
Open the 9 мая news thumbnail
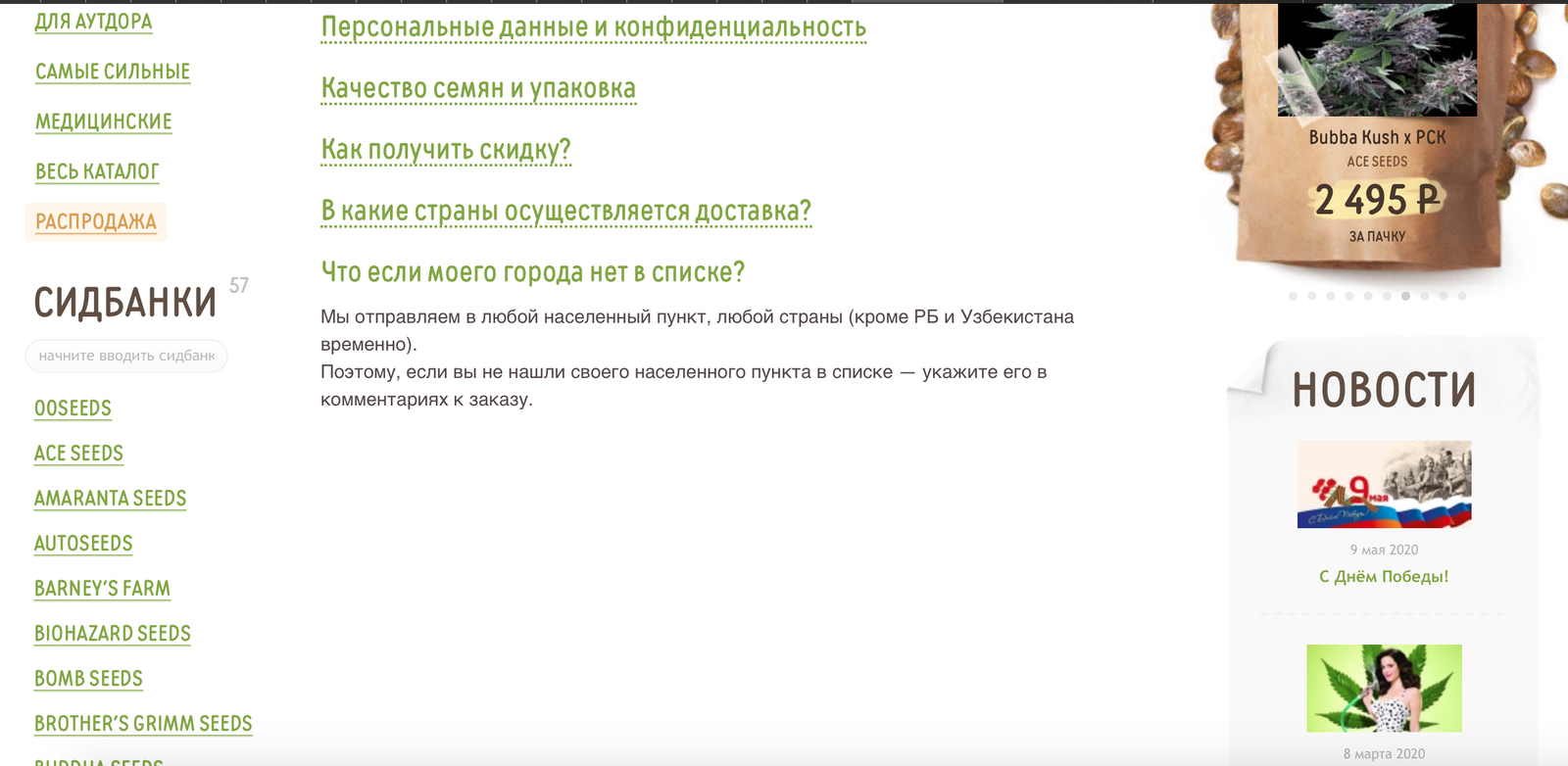click(x=1384, y=484)
